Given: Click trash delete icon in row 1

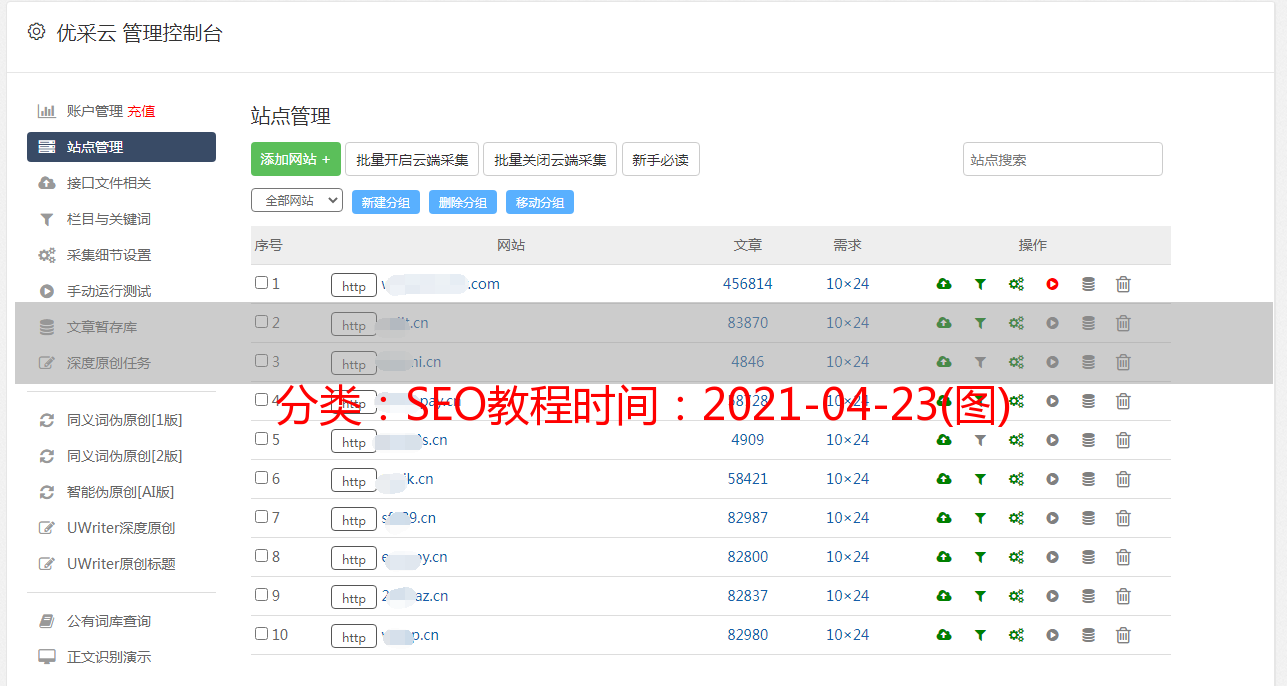Looking at the screenshot, I should point(1123,284).
